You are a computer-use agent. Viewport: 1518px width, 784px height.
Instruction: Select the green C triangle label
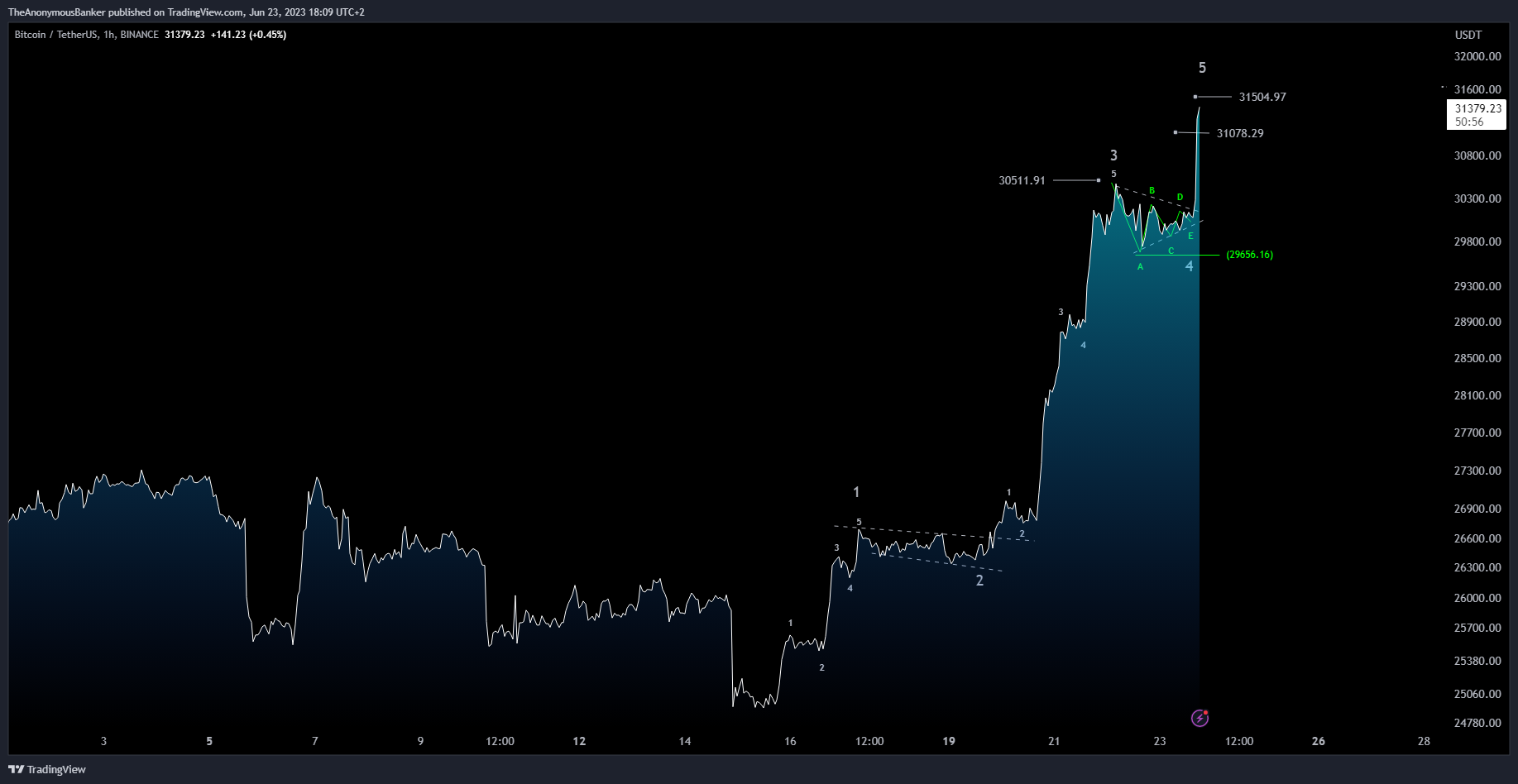tap(1171, 251)
